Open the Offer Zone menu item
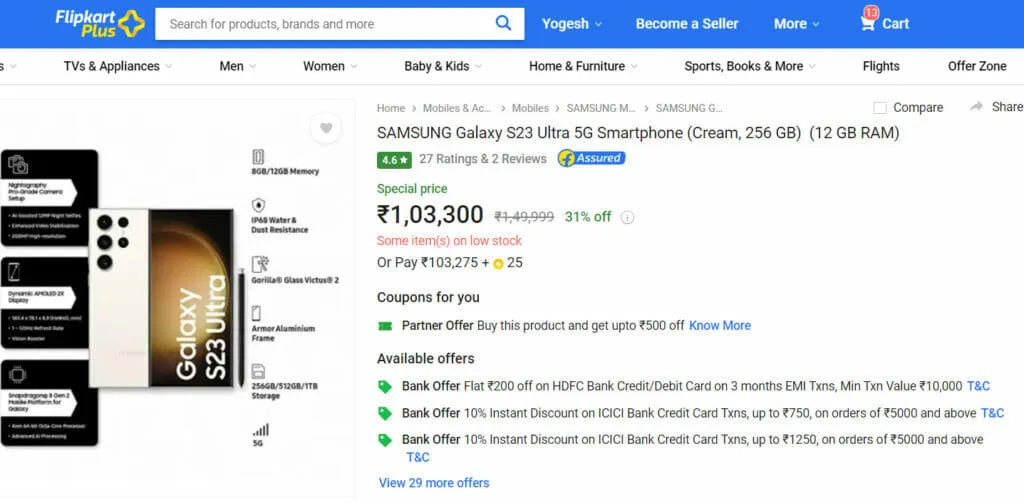 pos(977,66)
